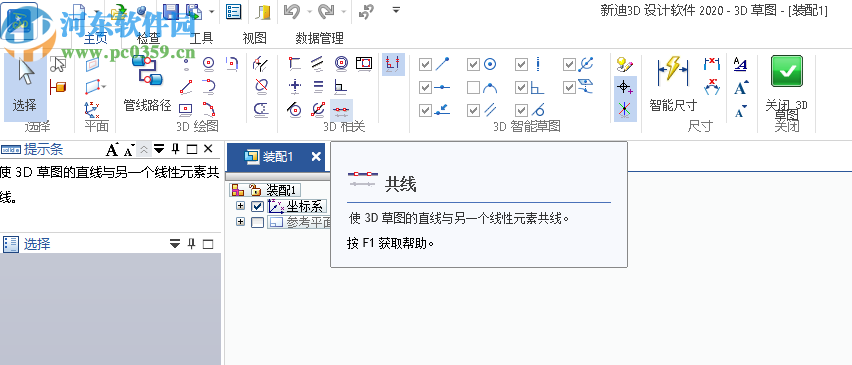Apply the perpendicular relation
The width and height of the screenshot is (852, 365).
coord(341,86)
